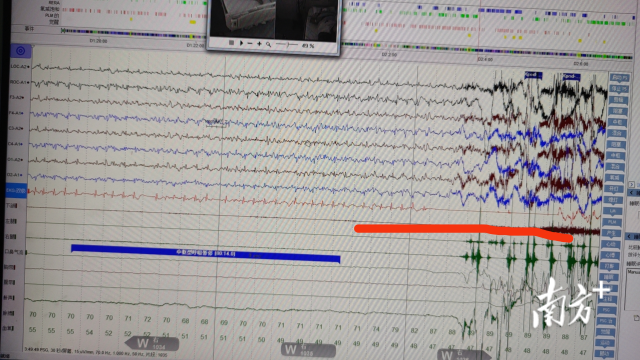Screen dimensions: 640x360
Task: Select the magnifier icon in video window
Action: tap(269, 44)
